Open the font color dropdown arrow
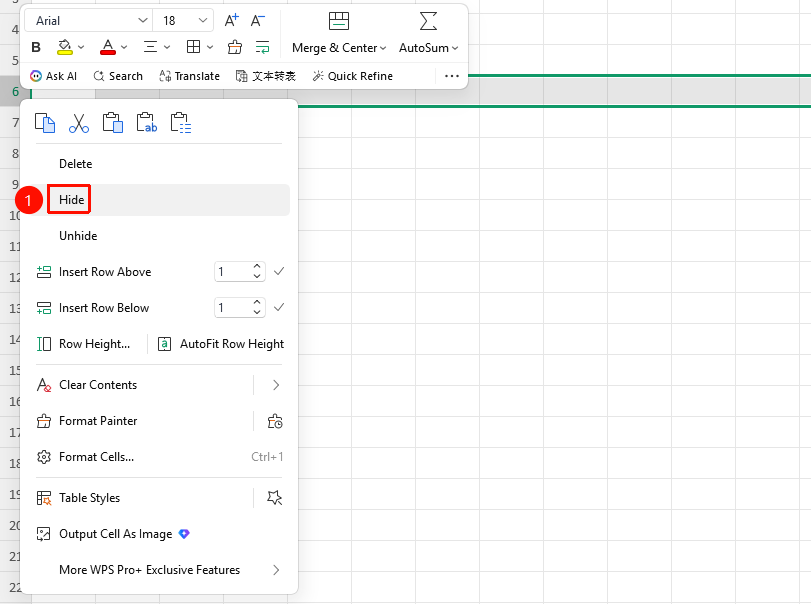 point(124,48)
